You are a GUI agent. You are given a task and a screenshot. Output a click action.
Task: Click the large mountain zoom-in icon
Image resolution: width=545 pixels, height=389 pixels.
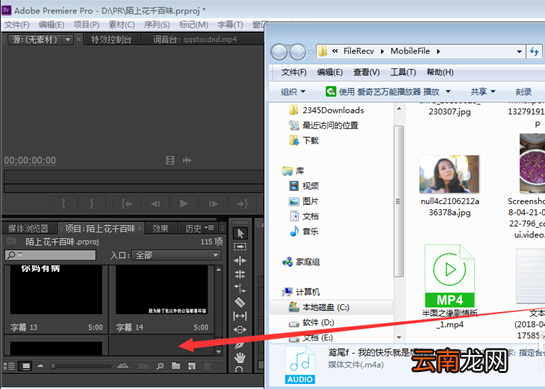coord(123,366)
